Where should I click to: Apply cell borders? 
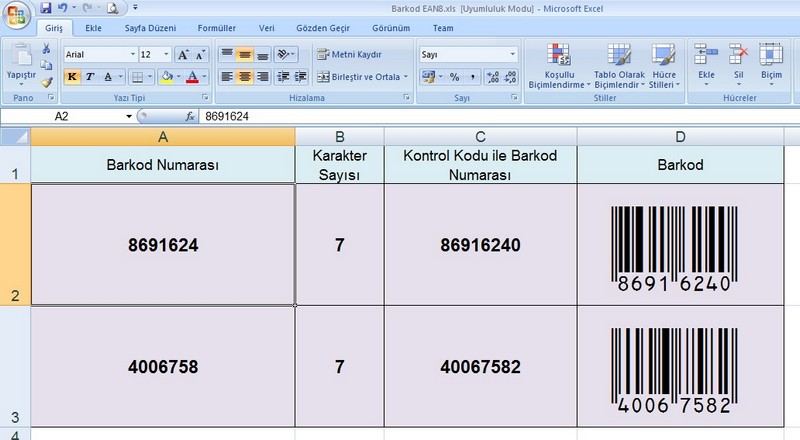[x=137, y=77]
